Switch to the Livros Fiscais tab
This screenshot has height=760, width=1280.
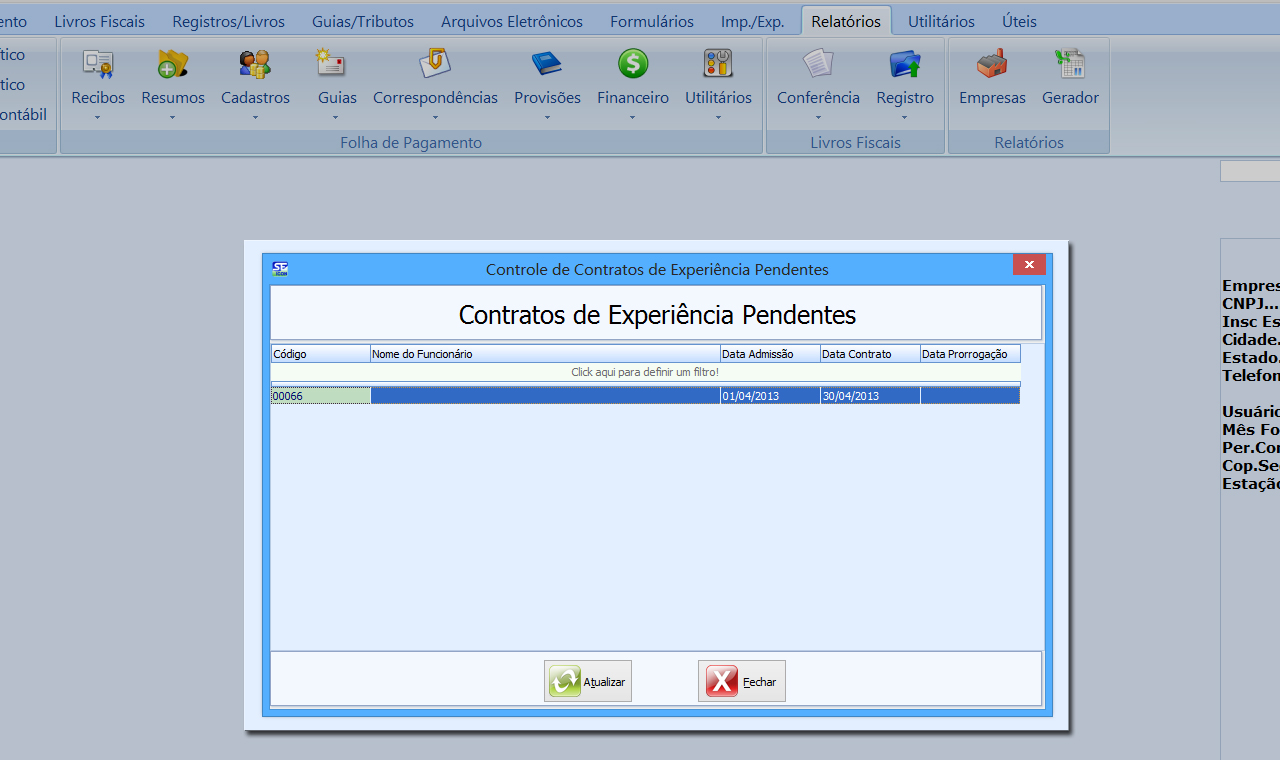[99, 21]
